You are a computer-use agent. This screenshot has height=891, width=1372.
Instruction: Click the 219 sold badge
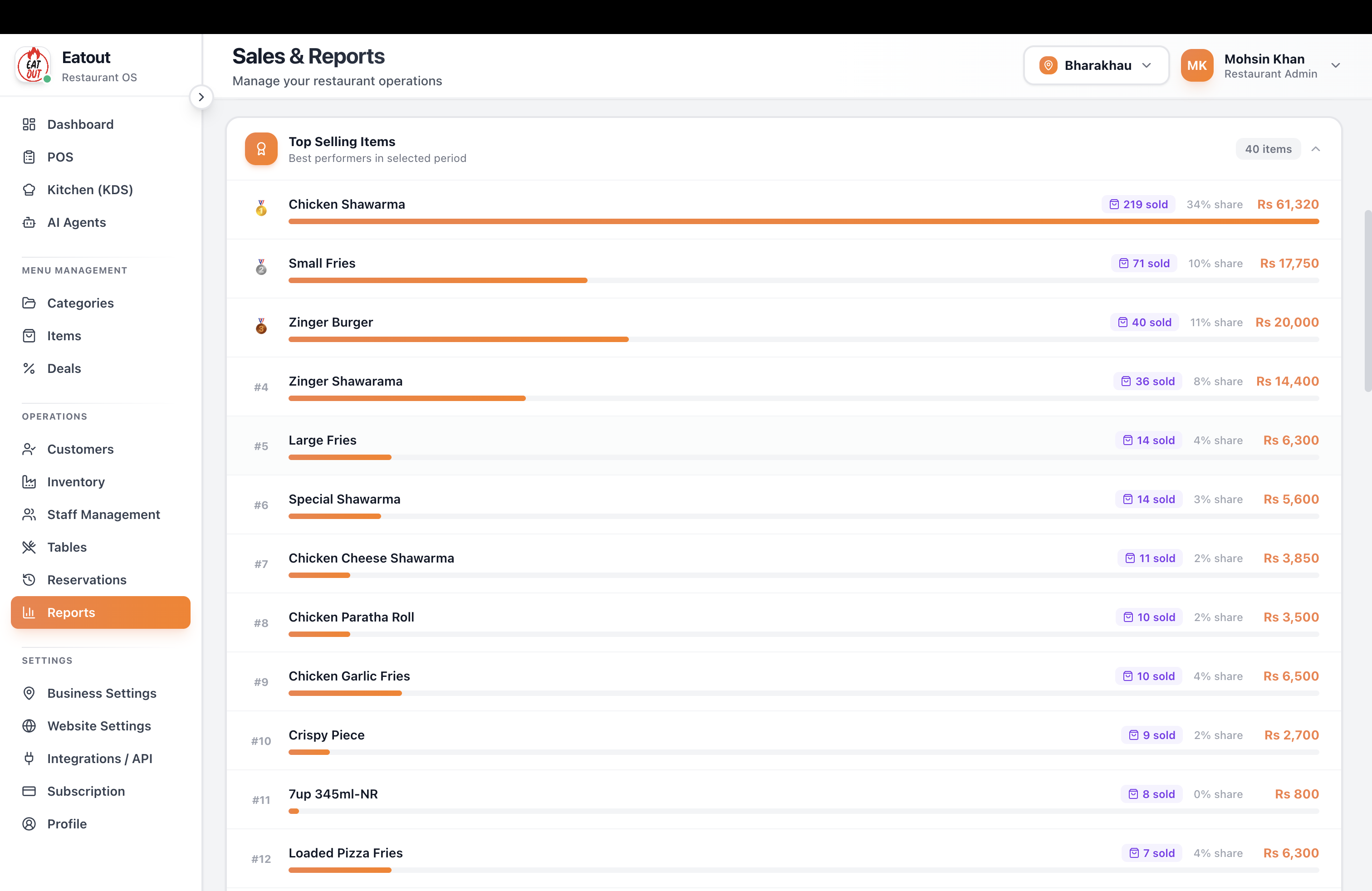coord(1138,205)
